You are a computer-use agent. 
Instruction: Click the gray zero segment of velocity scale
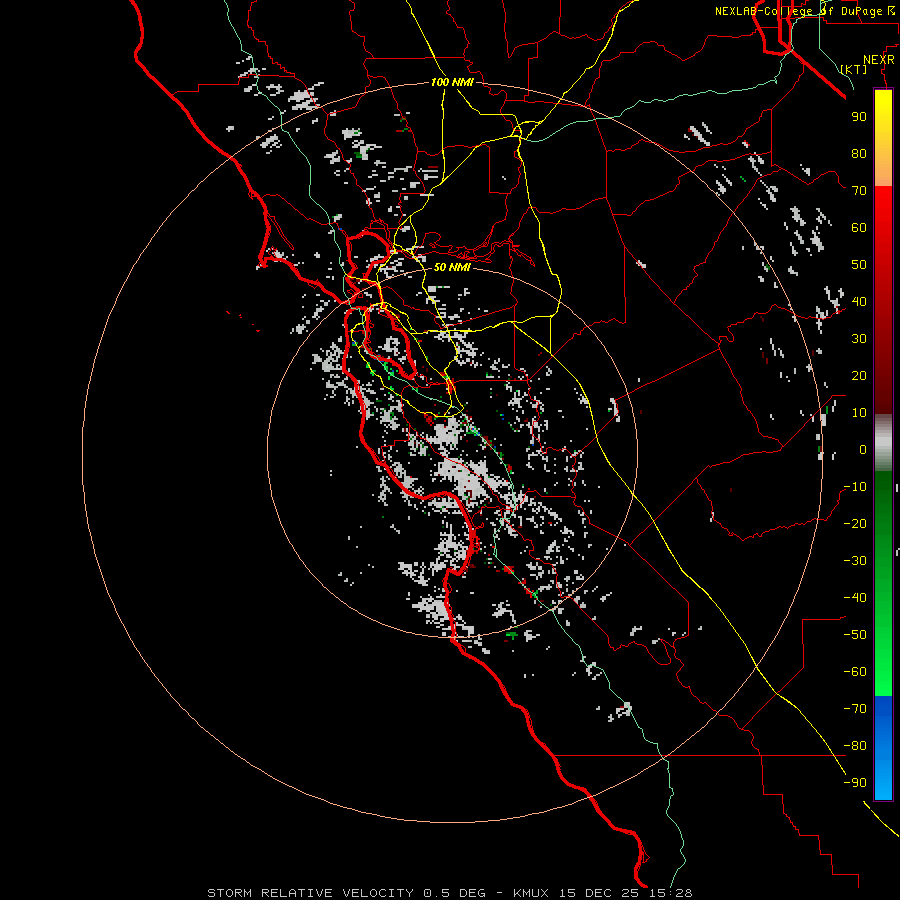883,443
